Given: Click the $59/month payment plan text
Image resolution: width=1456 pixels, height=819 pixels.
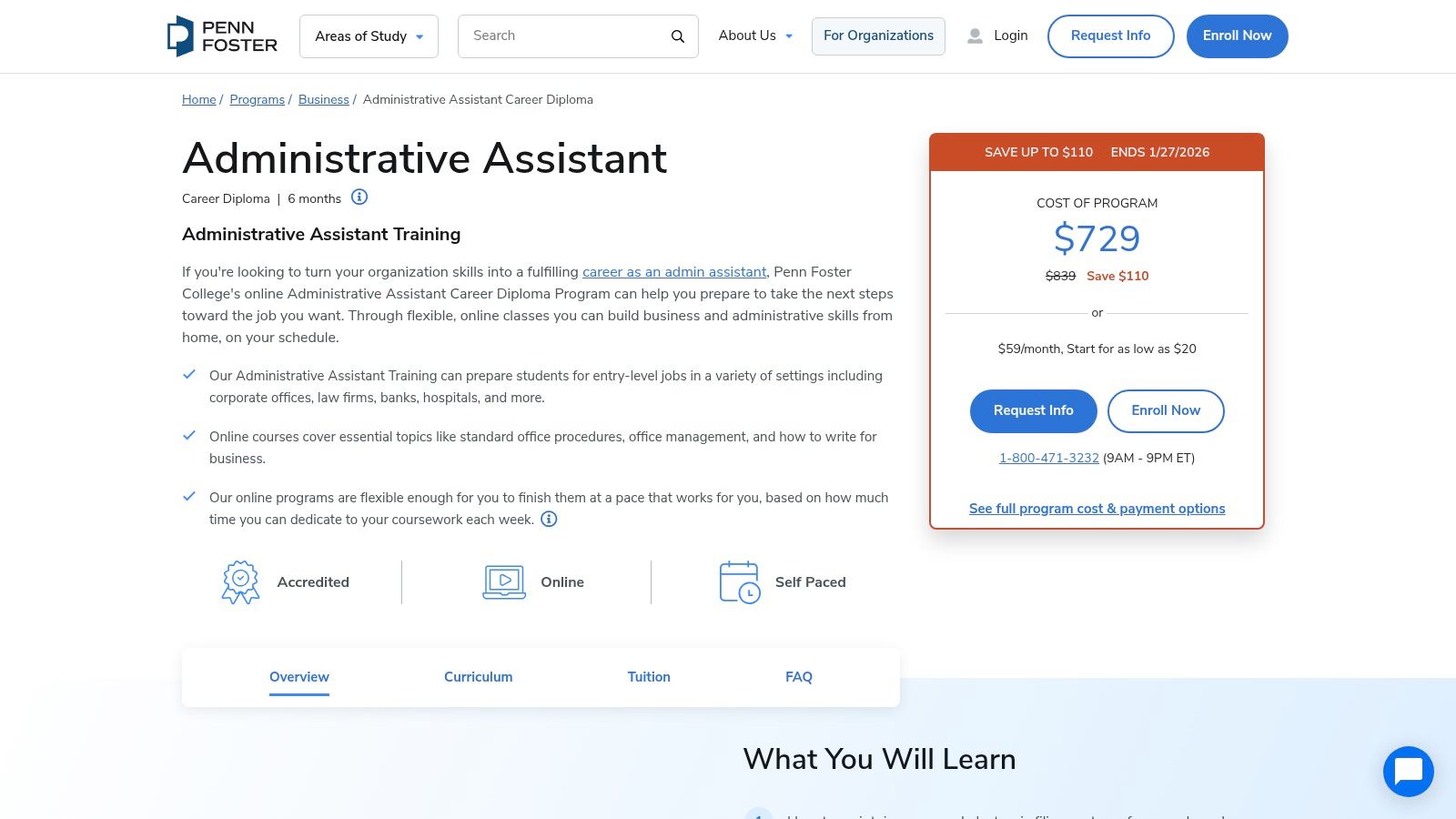Looking at the screenshot, I should 1097,349.
